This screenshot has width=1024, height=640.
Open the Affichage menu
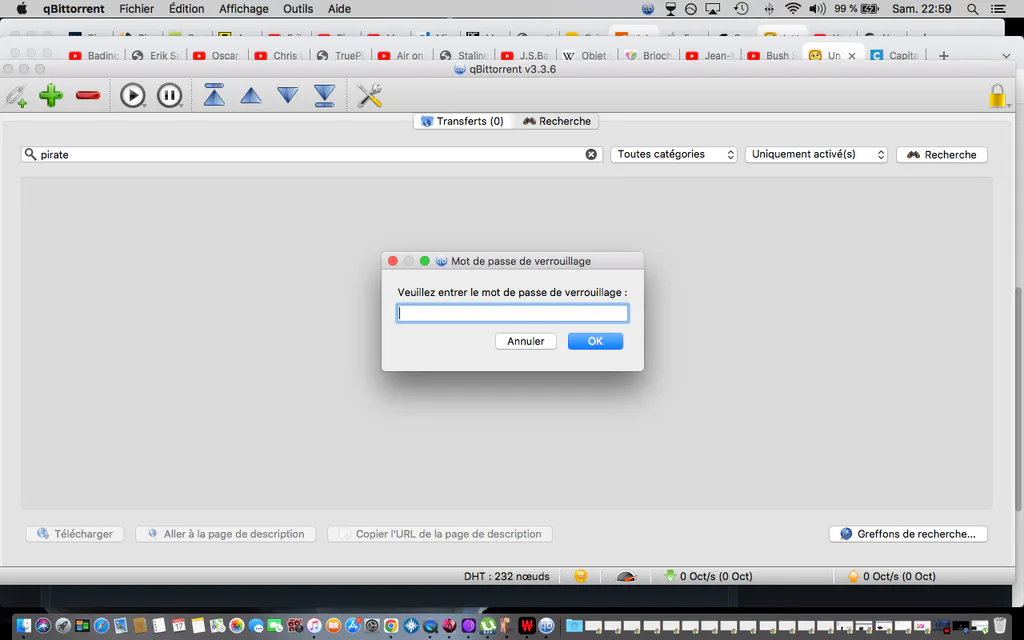pyautogui.click(x=244, y=9)
